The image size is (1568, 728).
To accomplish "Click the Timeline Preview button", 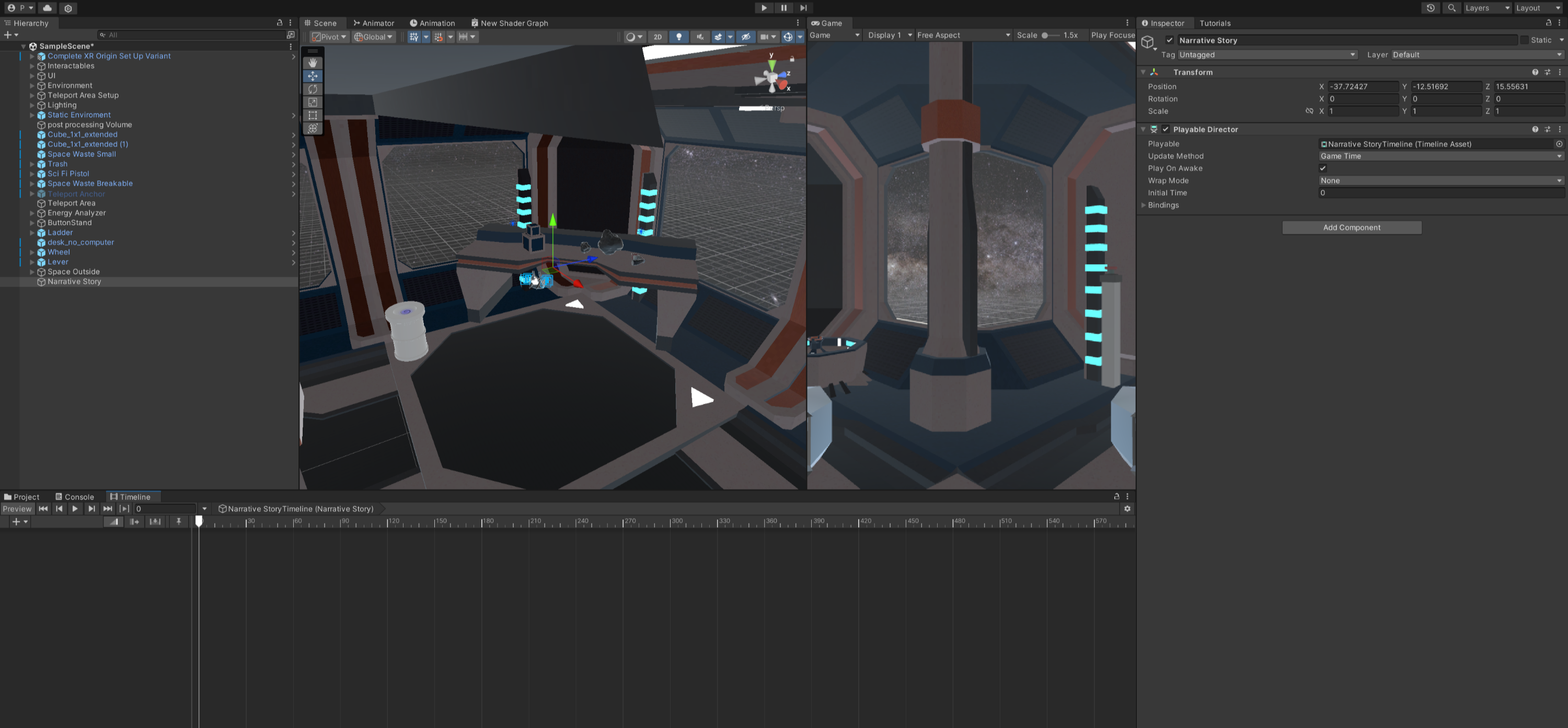I will click(x=17, y=509).
